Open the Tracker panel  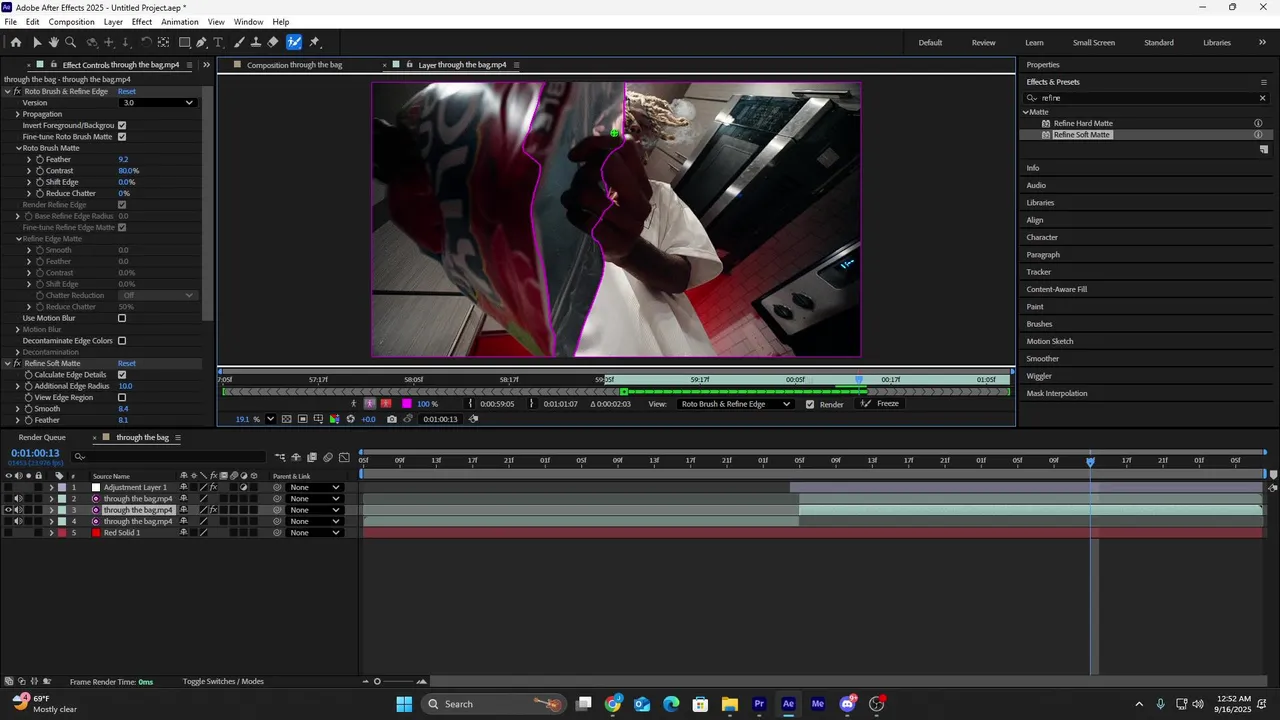coord(1039,272)
